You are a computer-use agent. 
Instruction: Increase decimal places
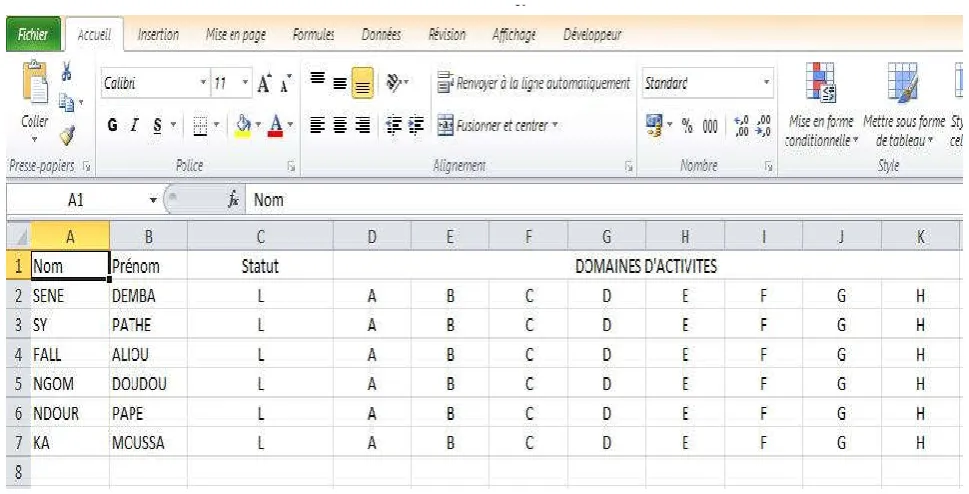[x=742, y=126]
